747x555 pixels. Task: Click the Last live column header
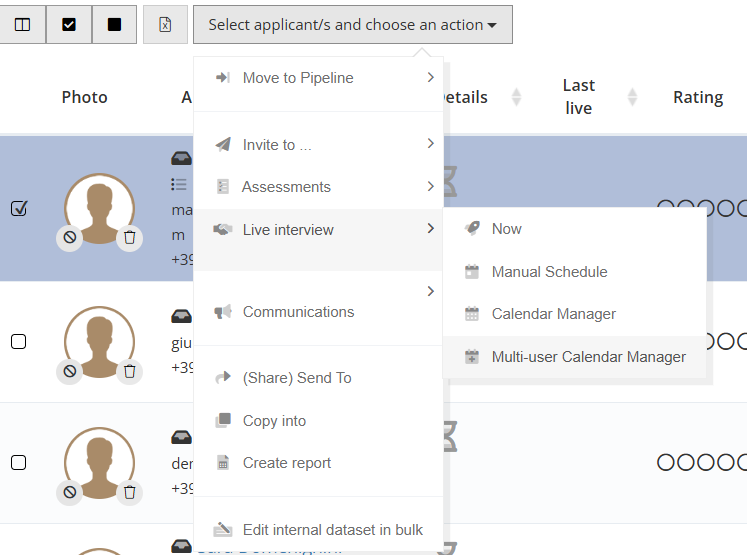click(578, 97)
